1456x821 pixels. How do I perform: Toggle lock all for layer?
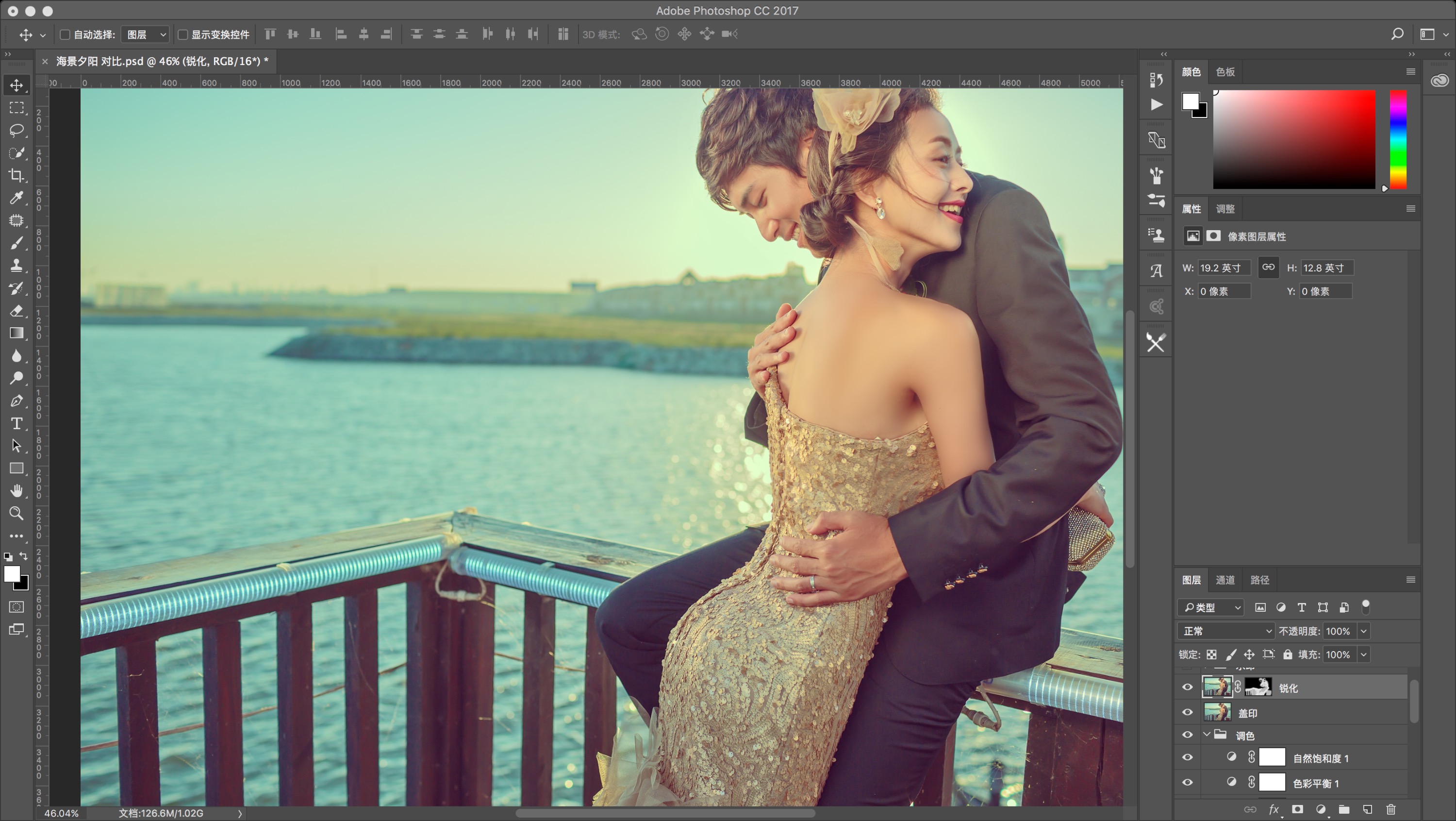pos(1288,655)
